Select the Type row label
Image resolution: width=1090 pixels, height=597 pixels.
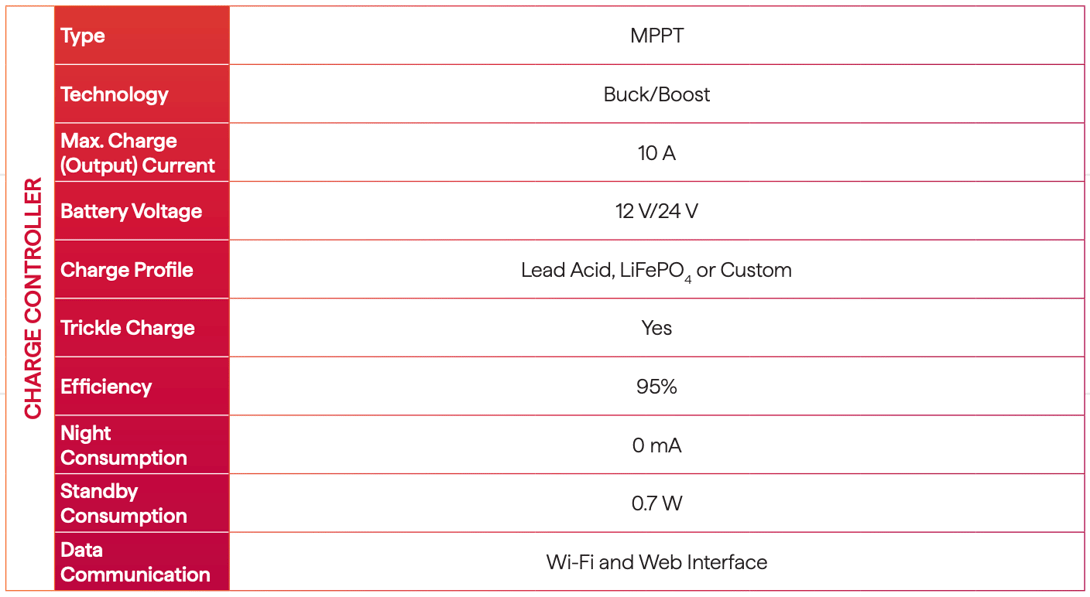point(83,36)
